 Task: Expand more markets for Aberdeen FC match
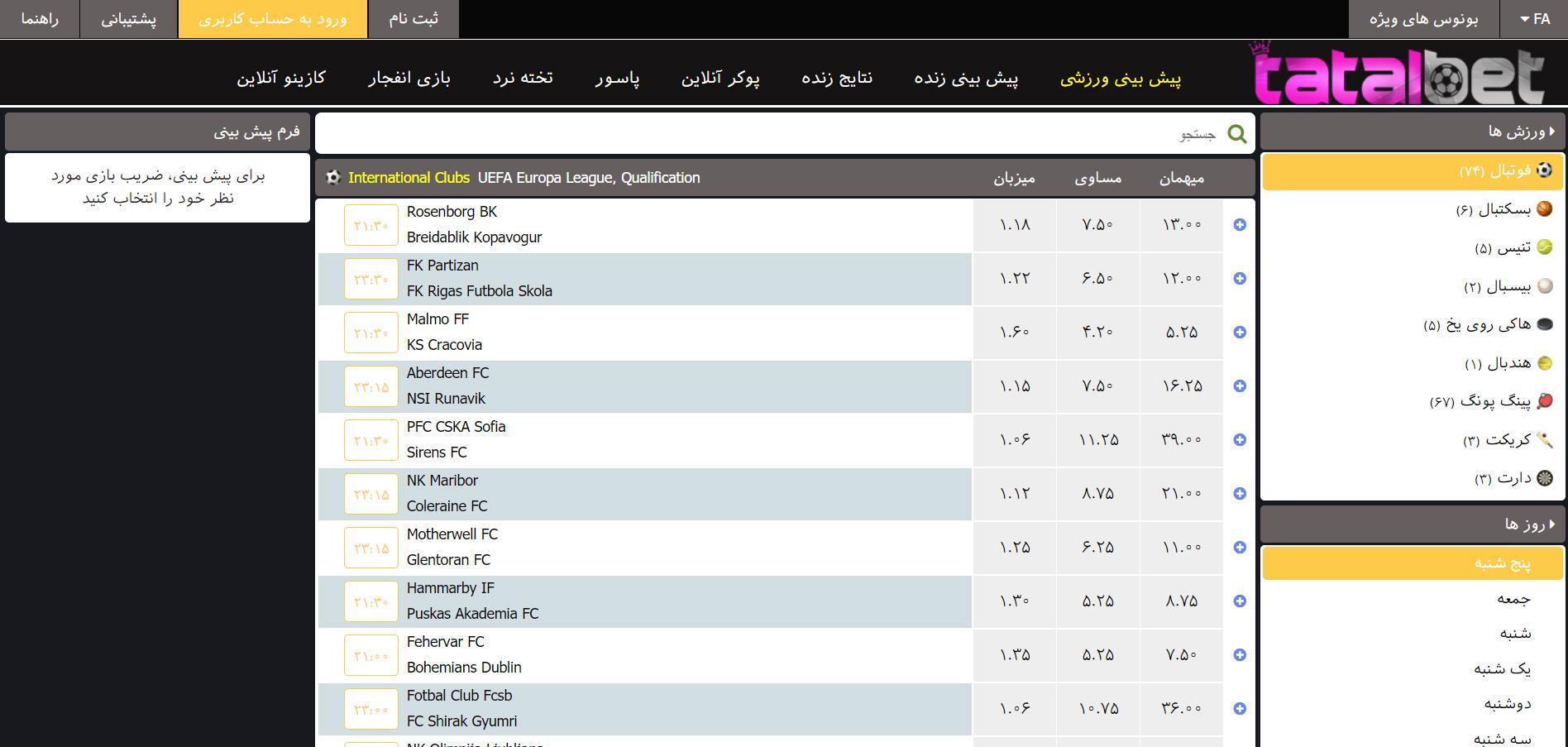(x=1240, y=385)
